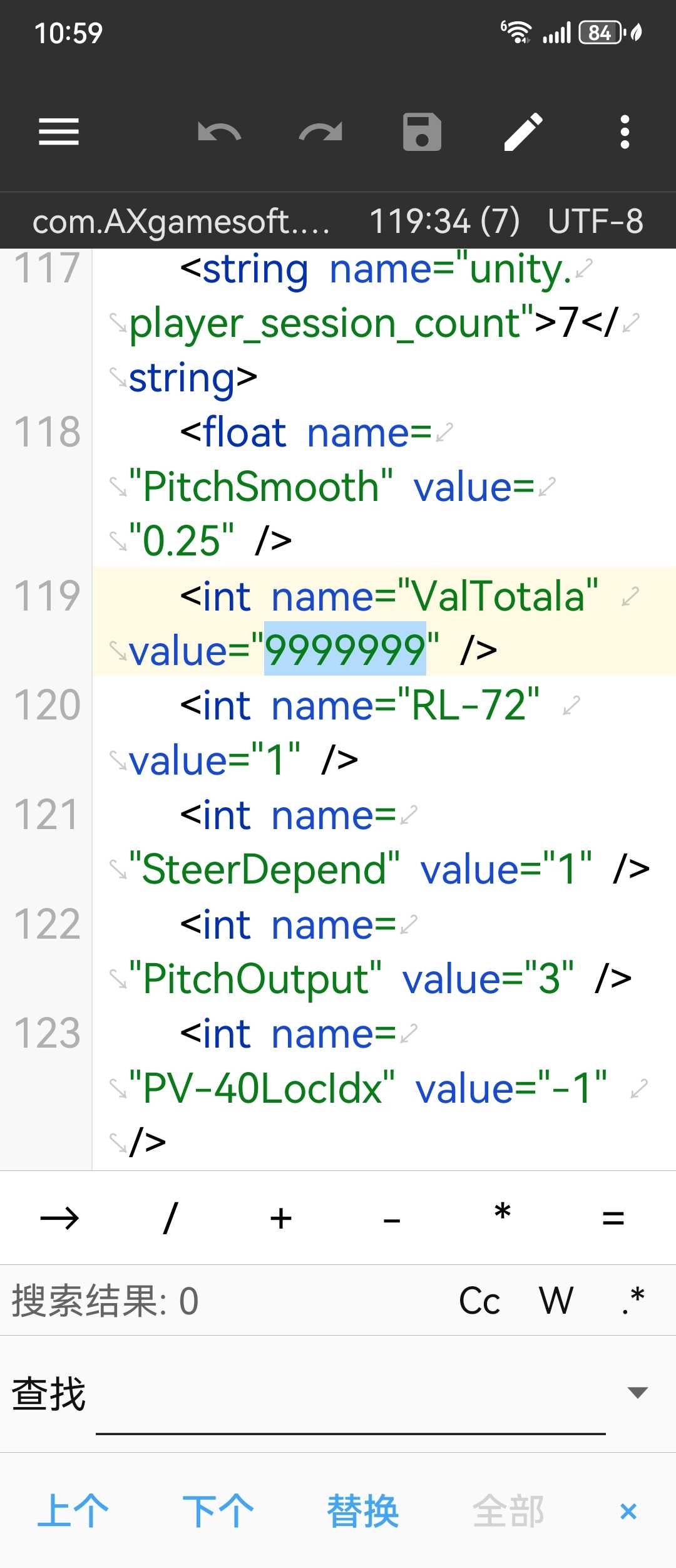Tap the pencil edit mode icon

point(523,132)
